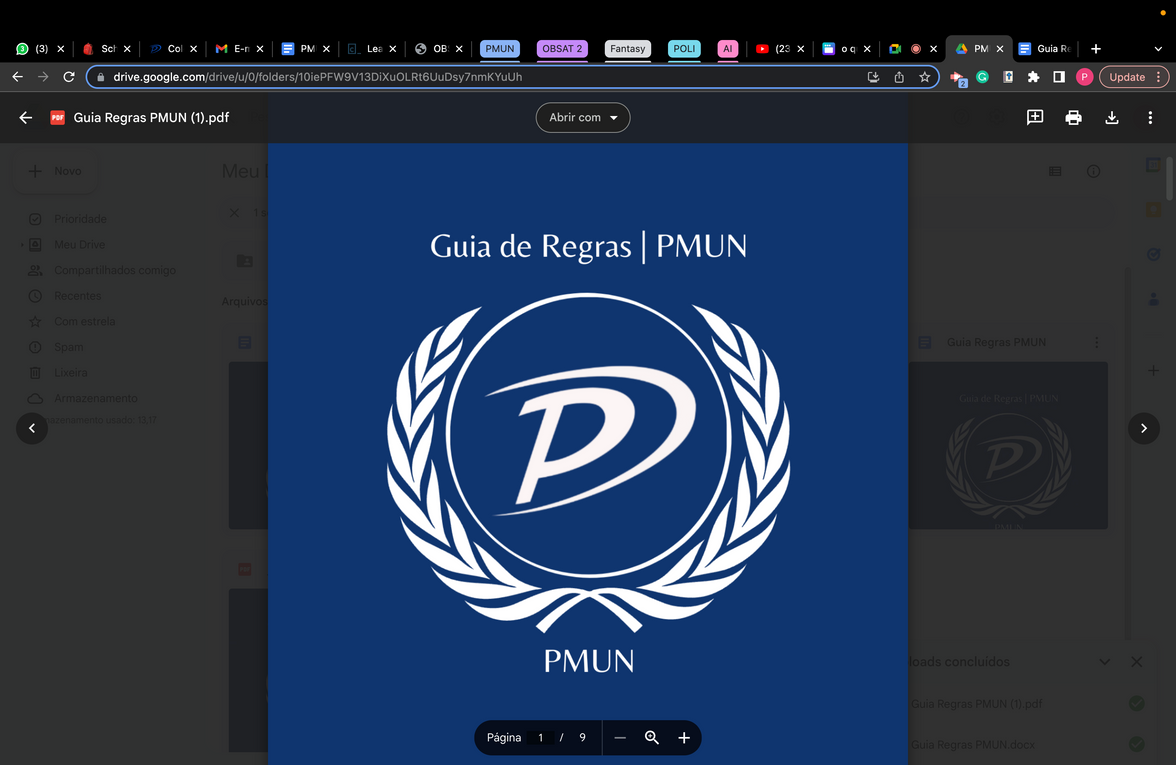The height and width of the screenshot is (765, 1176).
Task: Click Guia Regras PMUN.docx in downloads list
Action: tap(973, 745)
